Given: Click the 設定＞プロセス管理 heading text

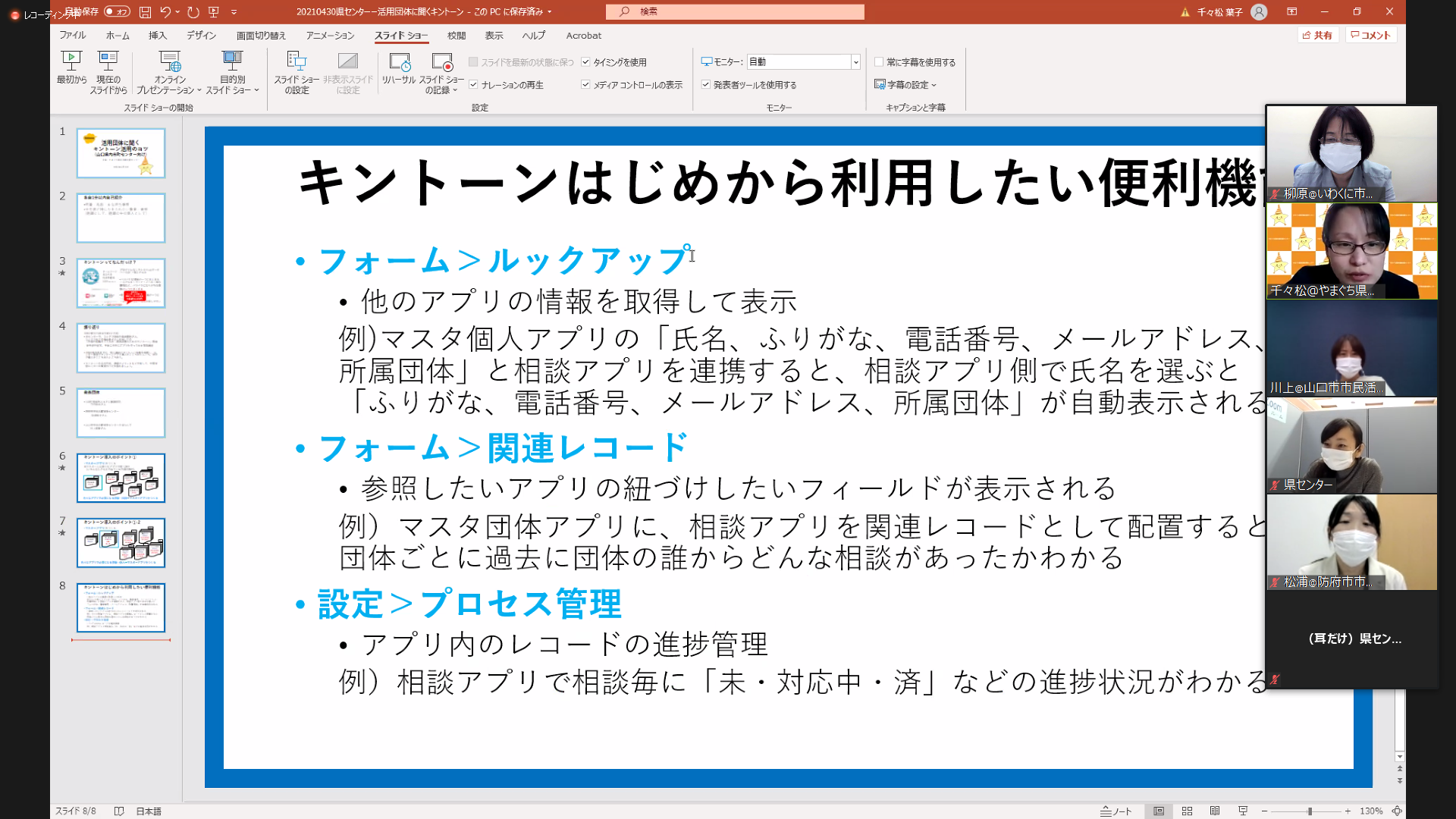Looking at the screenshot, I should pos(469,604).
